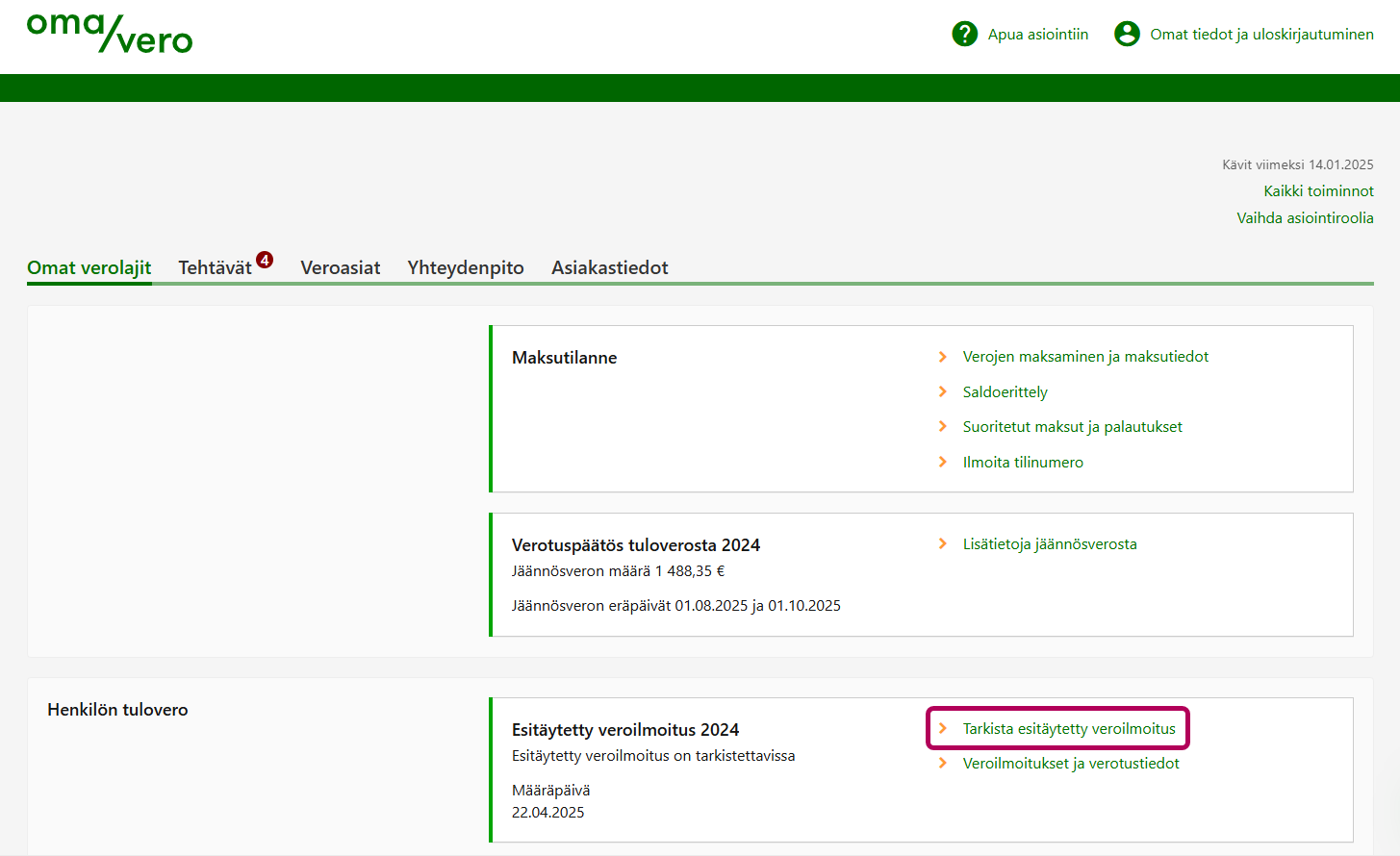Viewport: 1400px width, 856px height.
Task: Click the OmaVero logo
Action: pos(110,33)
